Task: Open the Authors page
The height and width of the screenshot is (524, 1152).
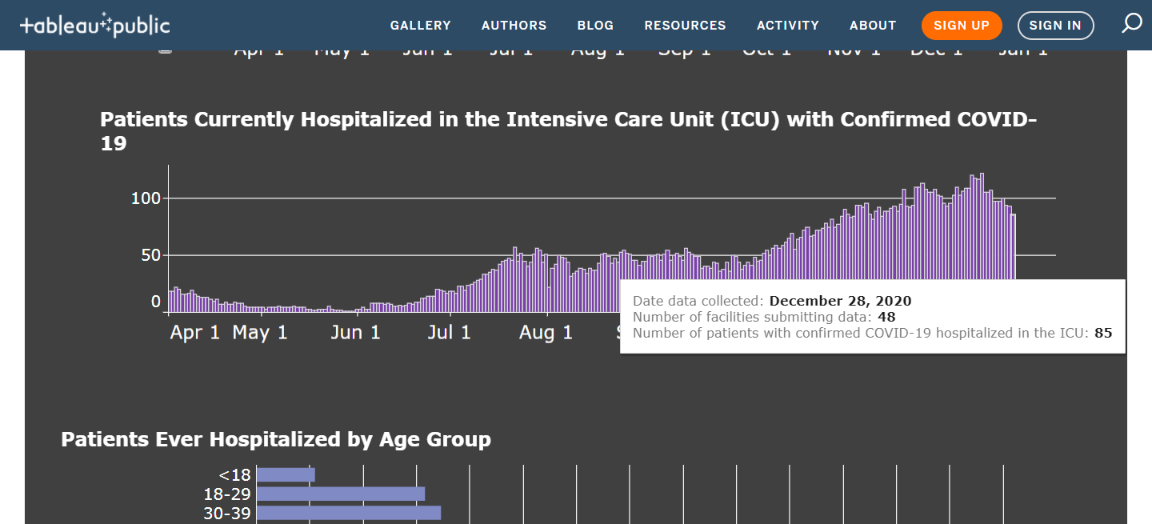Action: click(514, 26)
